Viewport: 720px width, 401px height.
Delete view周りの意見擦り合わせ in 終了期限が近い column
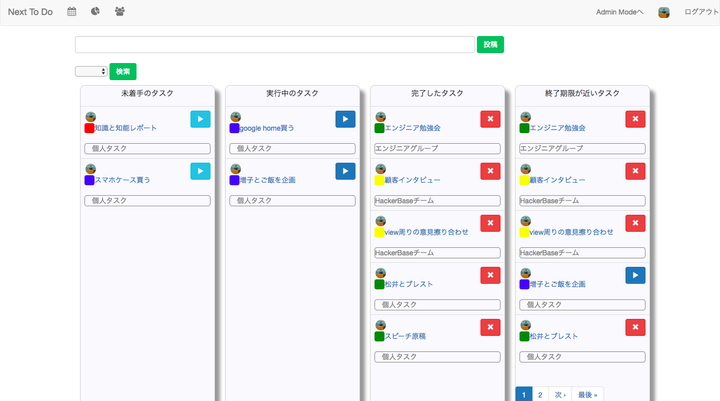(x=636, y=223)
